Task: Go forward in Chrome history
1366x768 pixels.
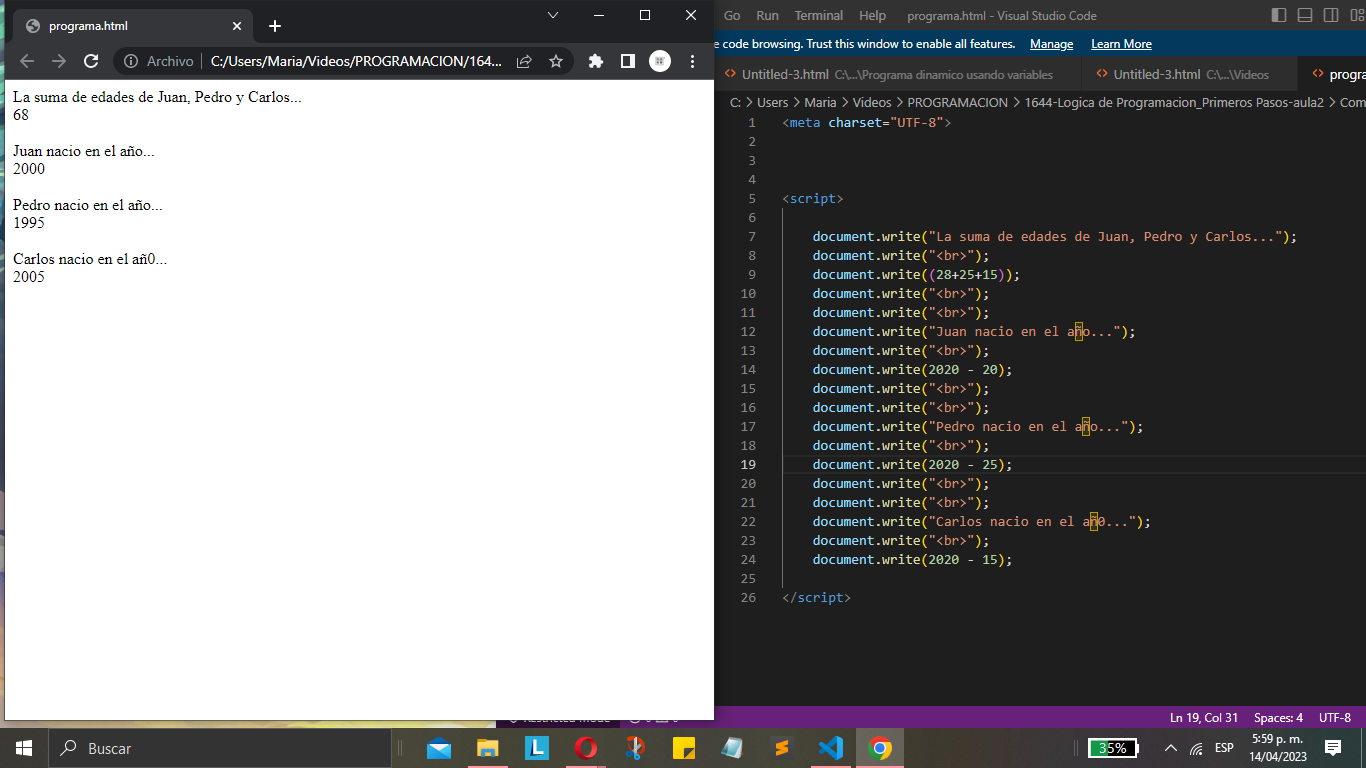Action: [59, 61]
